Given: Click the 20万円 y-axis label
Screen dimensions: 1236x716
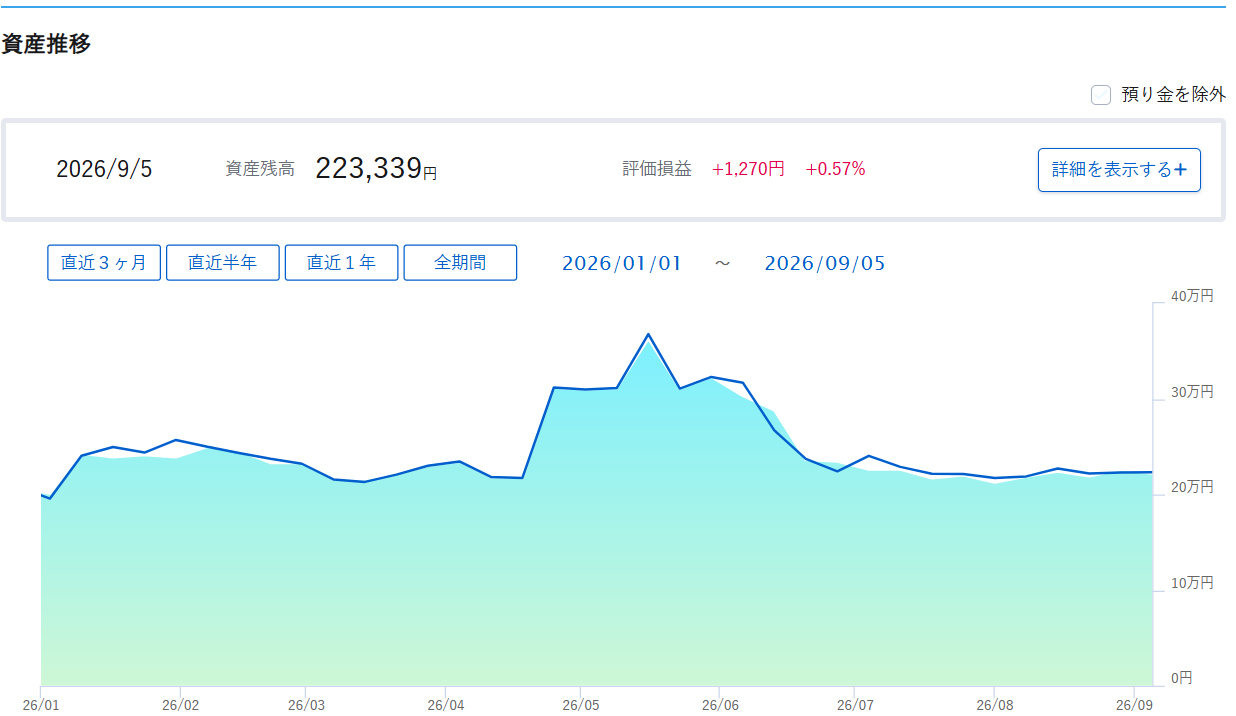Looking at the screenshot, I should point(1192,487).
